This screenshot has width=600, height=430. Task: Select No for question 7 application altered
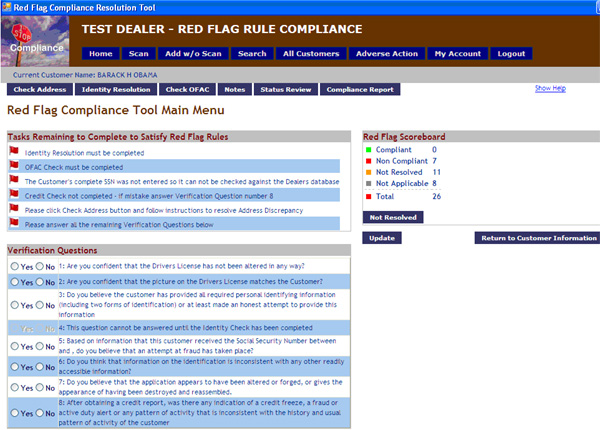tap(40, 387)
